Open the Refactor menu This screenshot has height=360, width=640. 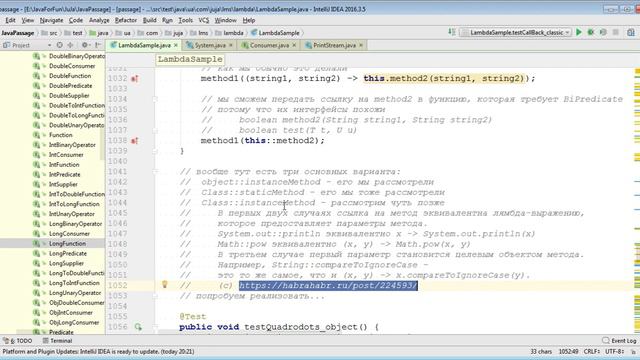click(126, 20)
